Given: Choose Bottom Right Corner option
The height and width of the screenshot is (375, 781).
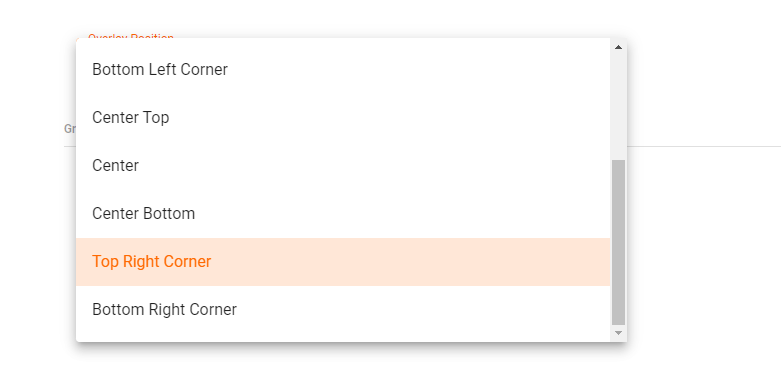Looking at the screenshot, I should pos(343,310).
